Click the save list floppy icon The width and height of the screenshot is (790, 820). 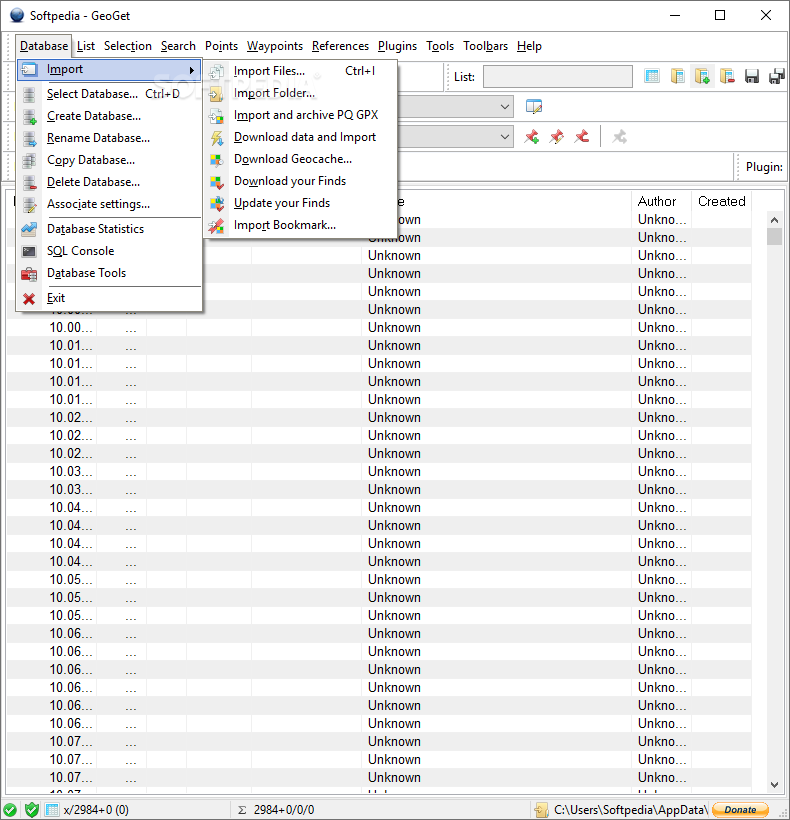coord(752,76)
